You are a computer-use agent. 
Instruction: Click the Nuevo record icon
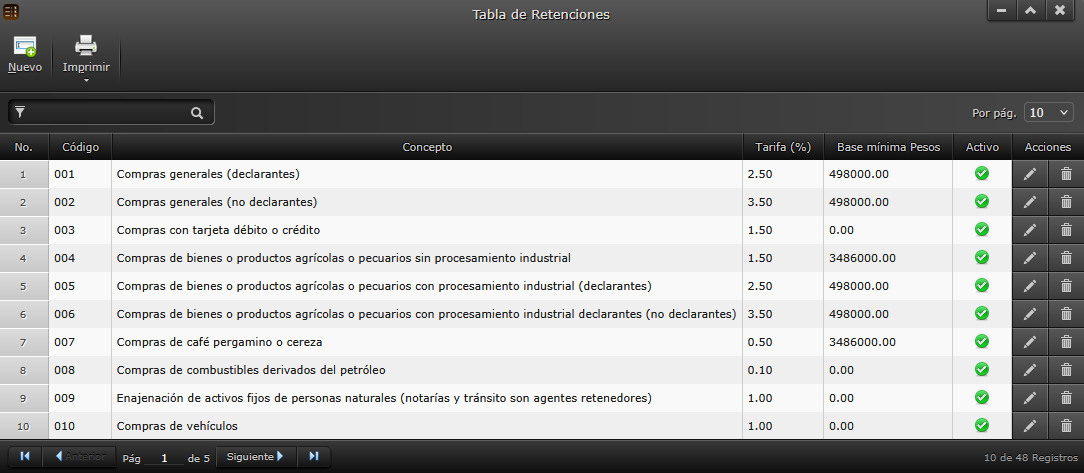pyautogui.click(x=25, y=47)
